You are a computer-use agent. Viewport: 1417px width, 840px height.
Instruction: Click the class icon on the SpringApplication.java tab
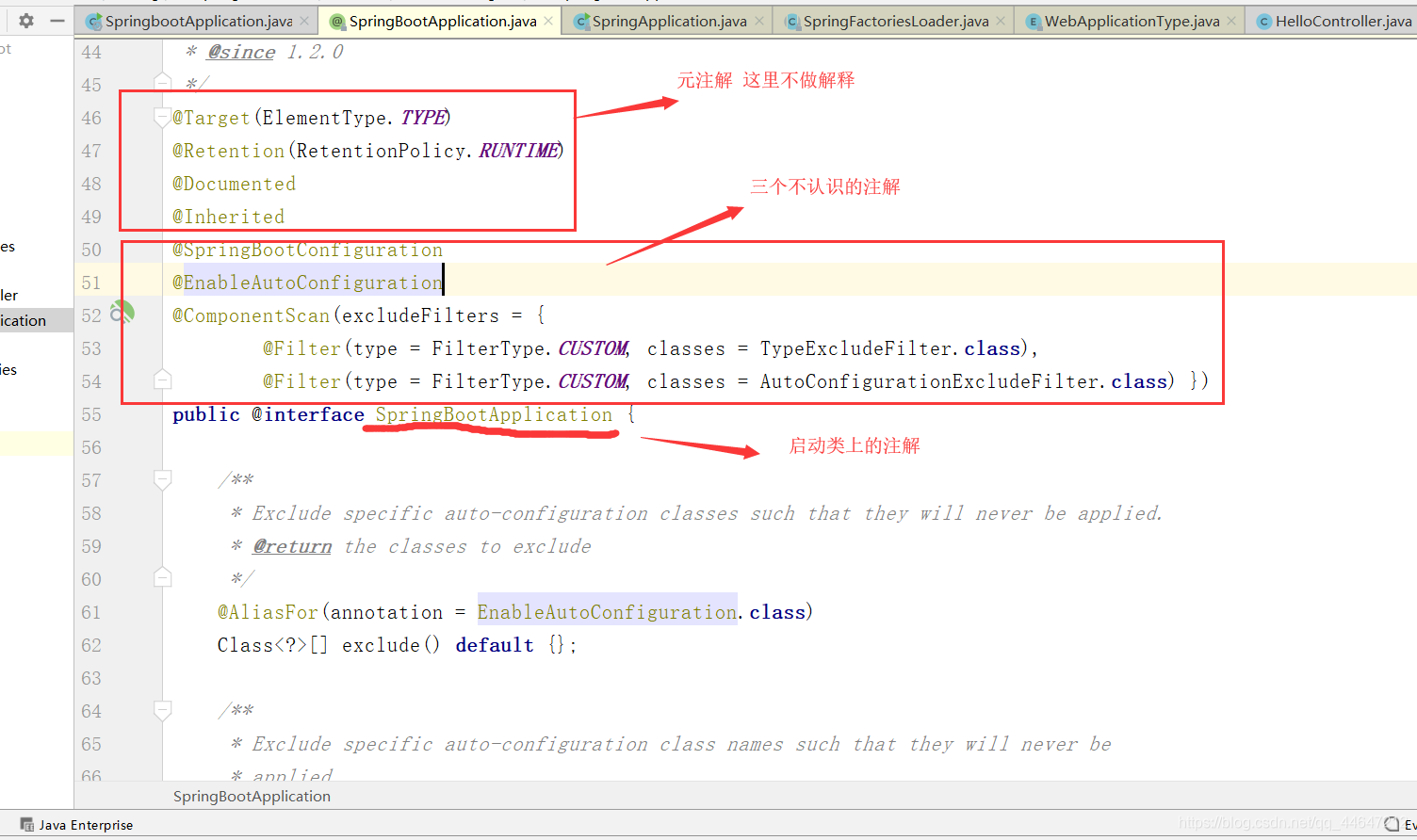pyautogui.click(x=582, y=21)
